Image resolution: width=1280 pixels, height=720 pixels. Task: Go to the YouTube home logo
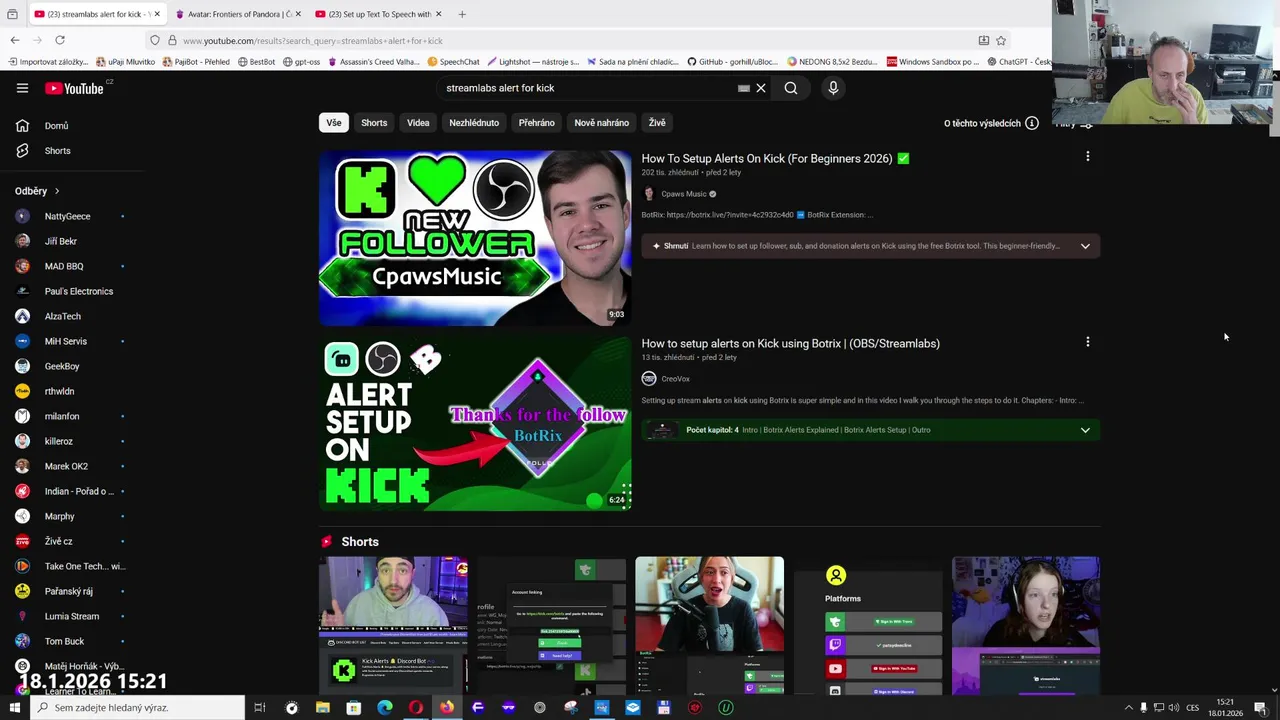pyautogui.click(x=74, y=88)
